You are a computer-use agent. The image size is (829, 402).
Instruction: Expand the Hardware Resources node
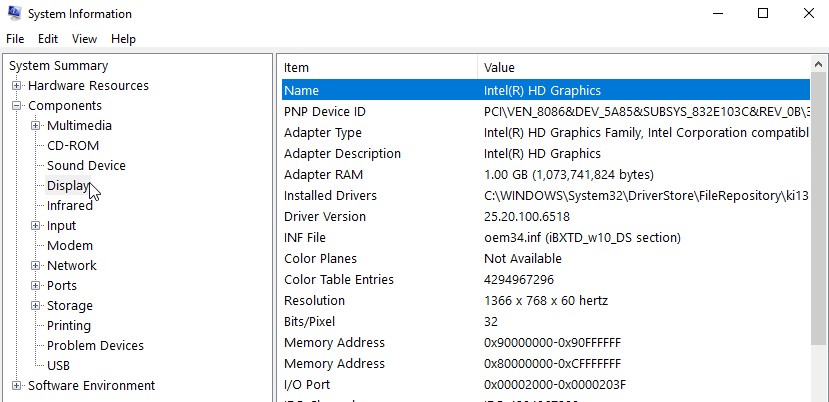pos(17,86)
